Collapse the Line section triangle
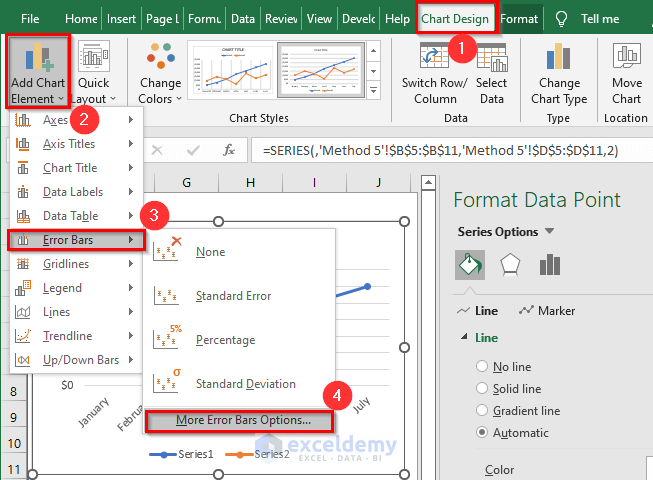The image size is (653, 480). point(464,337)
